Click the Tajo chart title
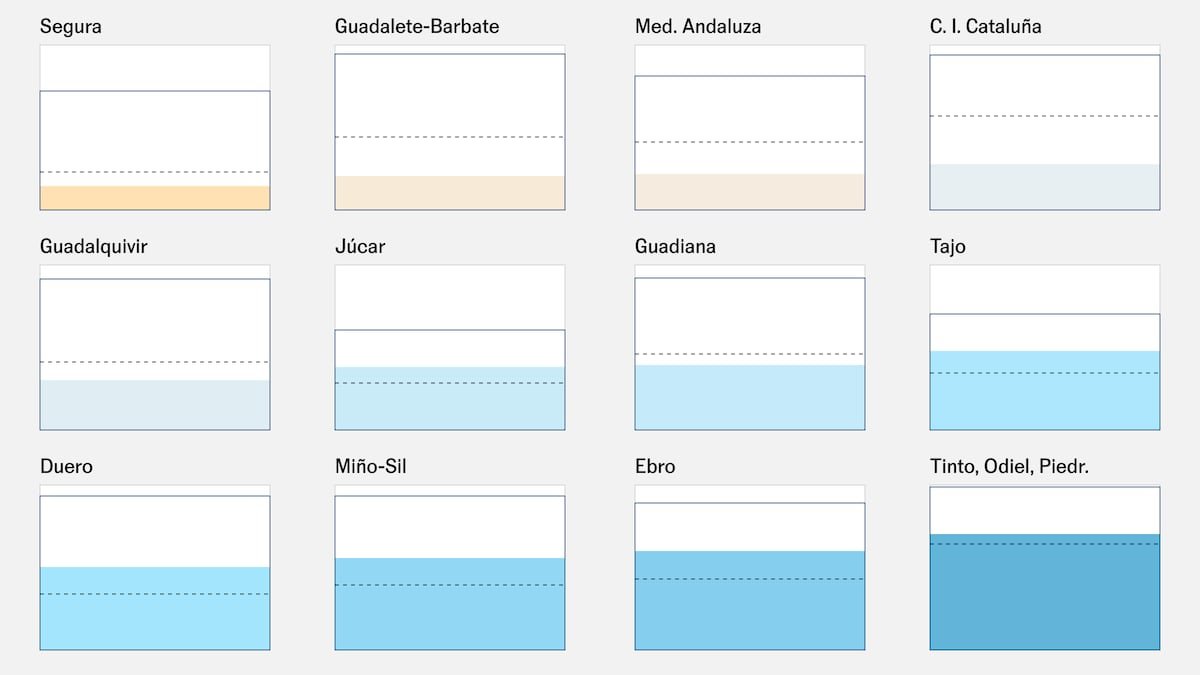Screen dimensions: 1200x675 pos(948,247)
